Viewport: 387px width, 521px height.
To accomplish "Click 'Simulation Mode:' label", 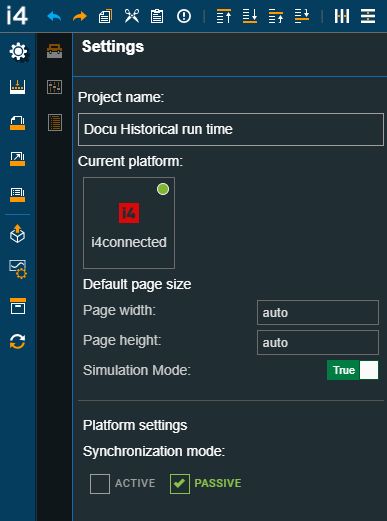I will tap(137, 370).
